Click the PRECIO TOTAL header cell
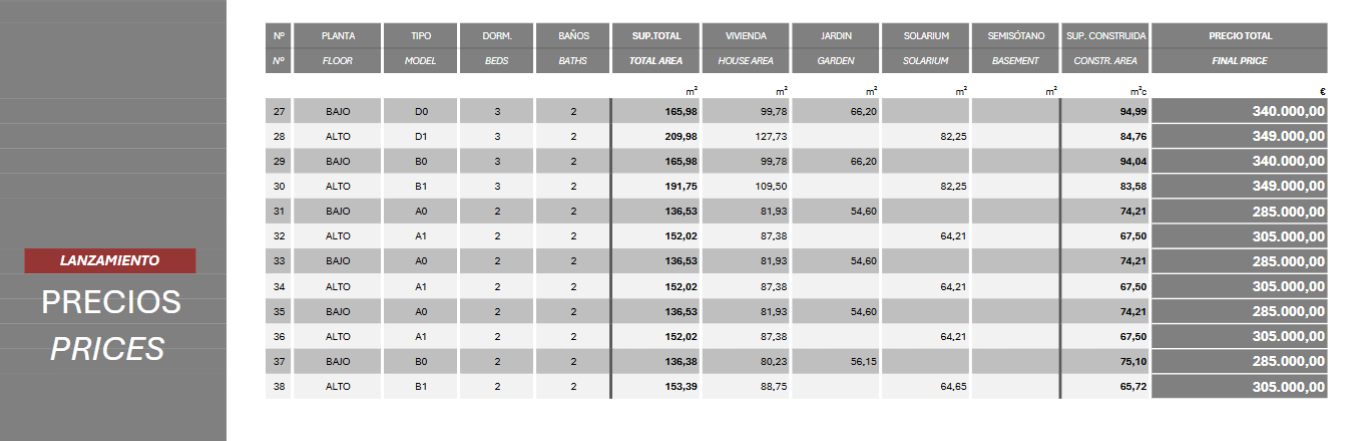Screen dimensions: 1368x441 pyautogui.click(x=1240, y=36)
